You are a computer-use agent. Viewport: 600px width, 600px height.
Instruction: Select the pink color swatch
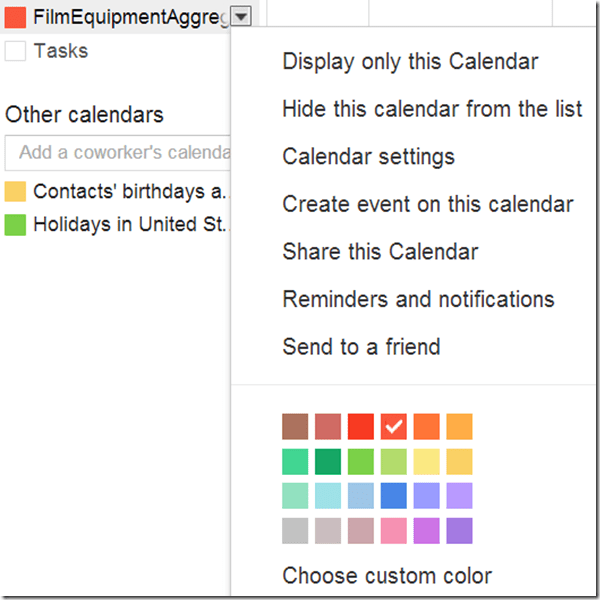[x=393, y=531]
